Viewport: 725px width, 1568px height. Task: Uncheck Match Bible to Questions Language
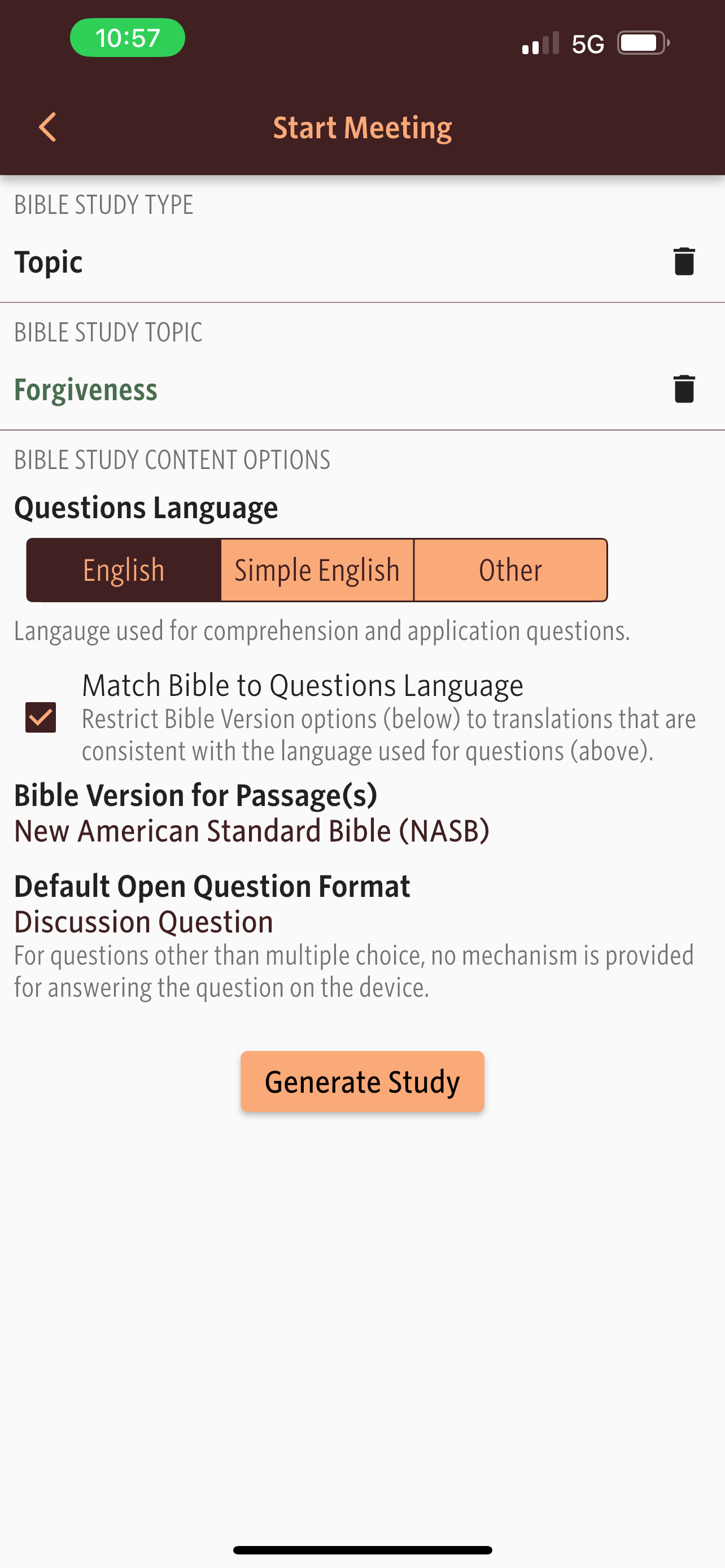coord(41,717)
